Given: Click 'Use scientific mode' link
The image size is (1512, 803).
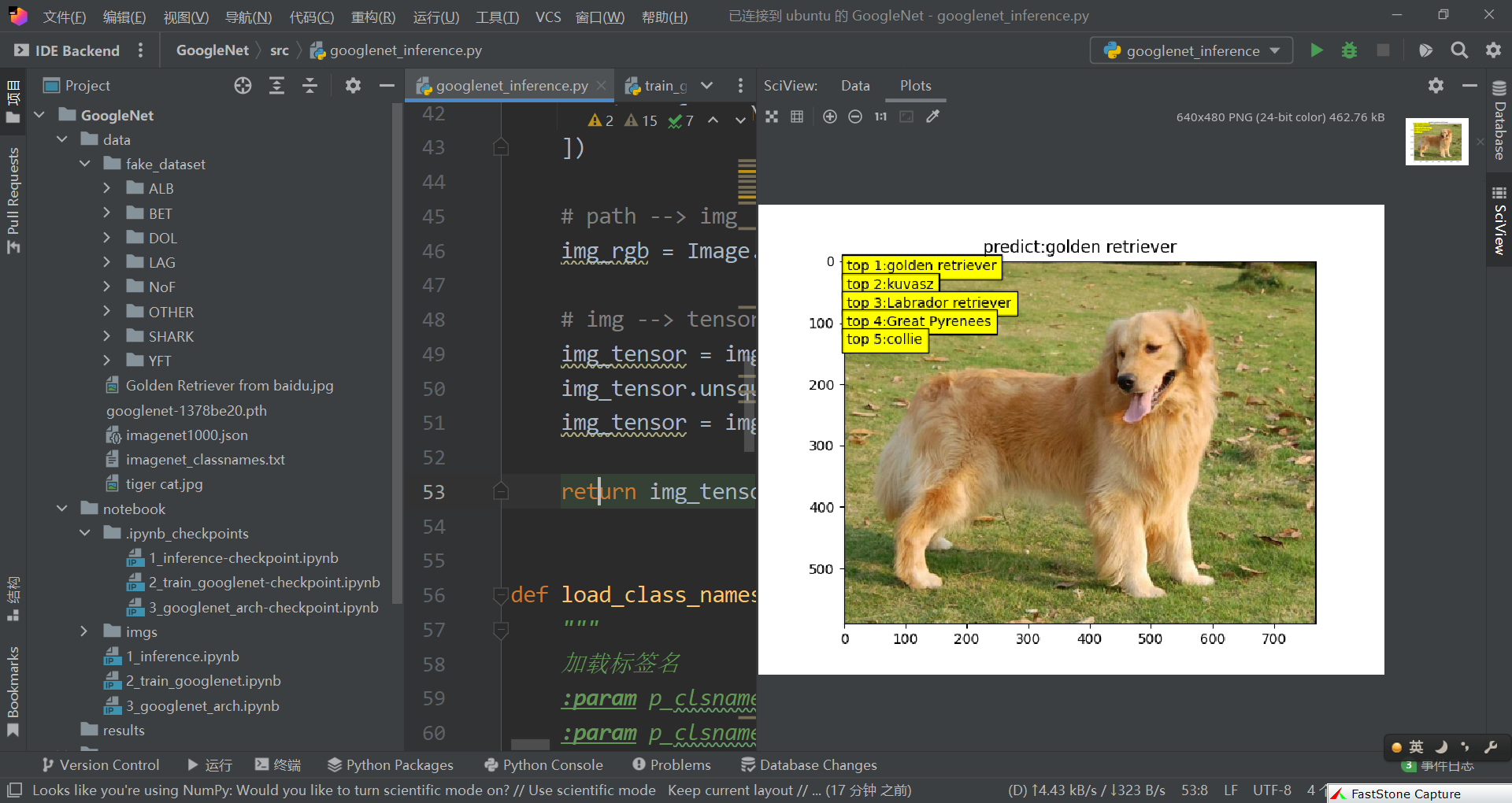Looking at the screenshot, I should [x=591, y=790].
